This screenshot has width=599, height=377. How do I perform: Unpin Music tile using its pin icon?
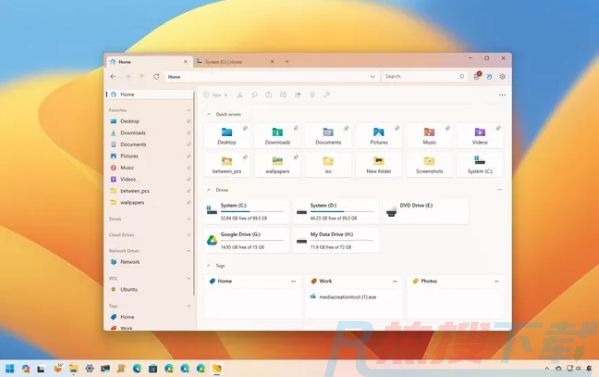(448, 128)
